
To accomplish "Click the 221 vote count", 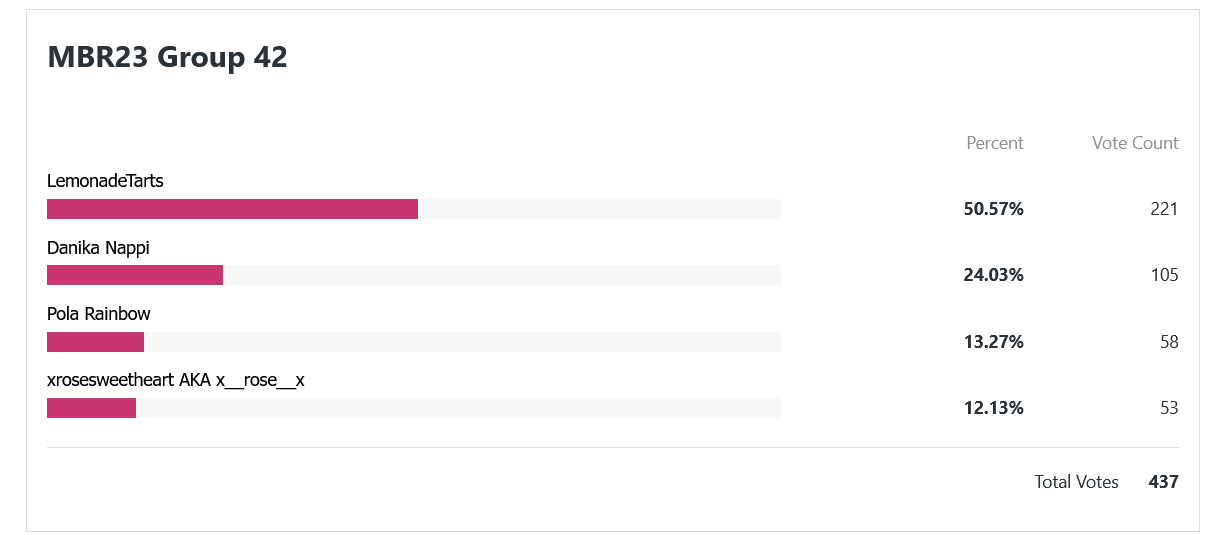I will click(1164, 209).
